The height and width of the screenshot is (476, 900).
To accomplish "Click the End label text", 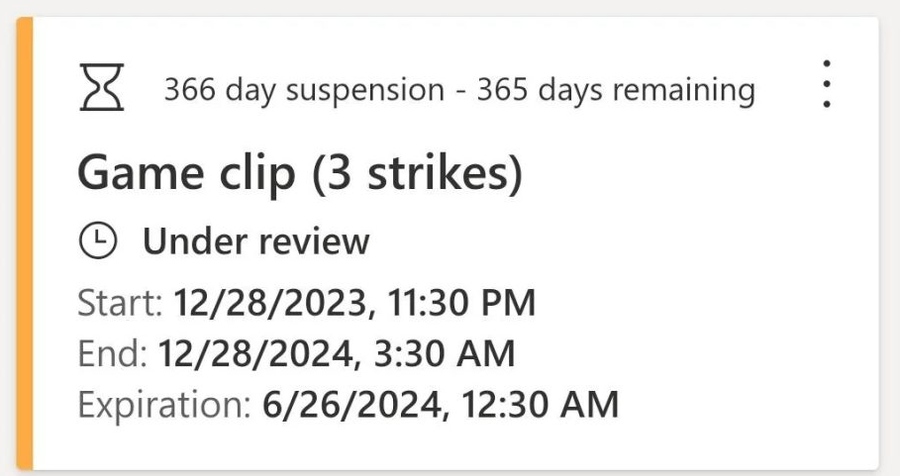I will pos(113,354).
